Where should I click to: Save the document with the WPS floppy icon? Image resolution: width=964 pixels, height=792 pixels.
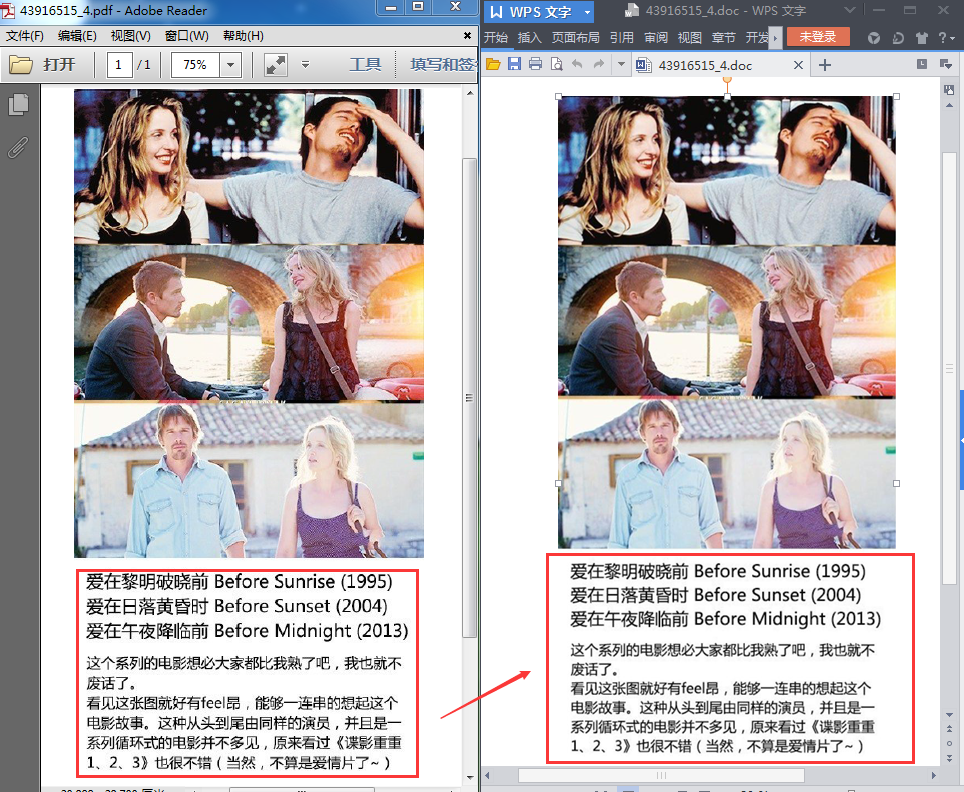515,64
